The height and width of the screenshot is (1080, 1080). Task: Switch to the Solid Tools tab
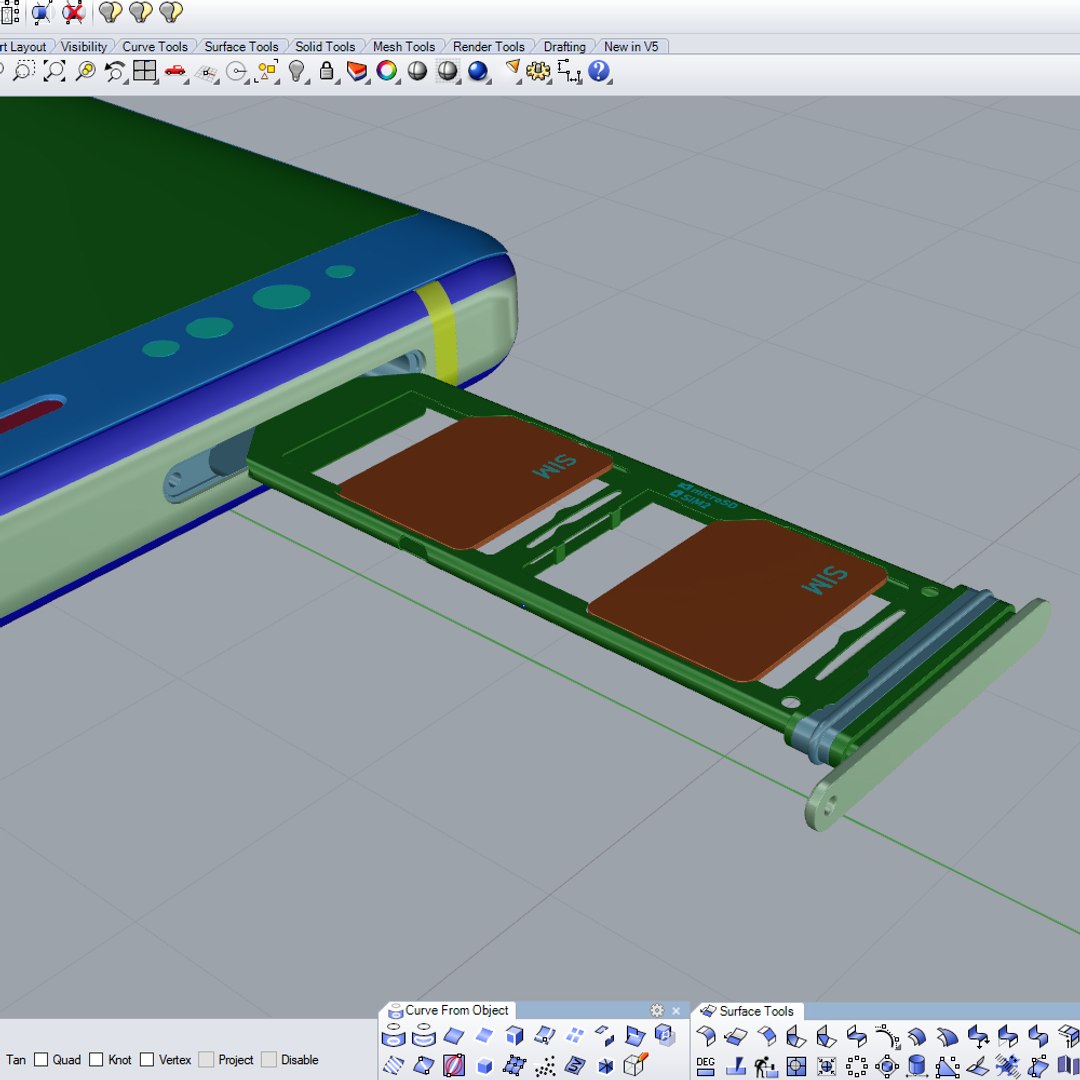[325, 46]
